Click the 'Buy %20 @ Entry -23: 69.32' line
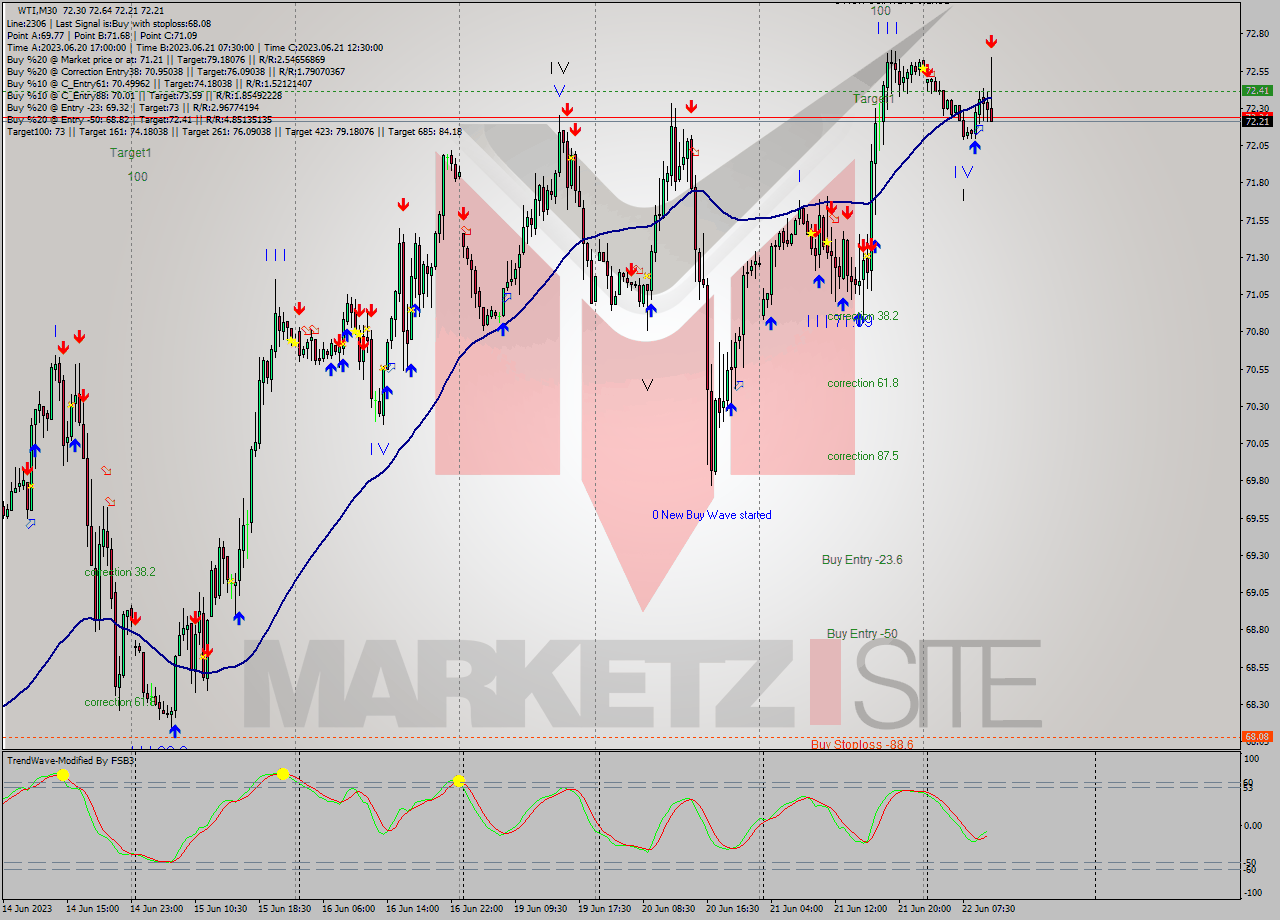This screenshot has width=1280, height=920. [x=68, y=107]
